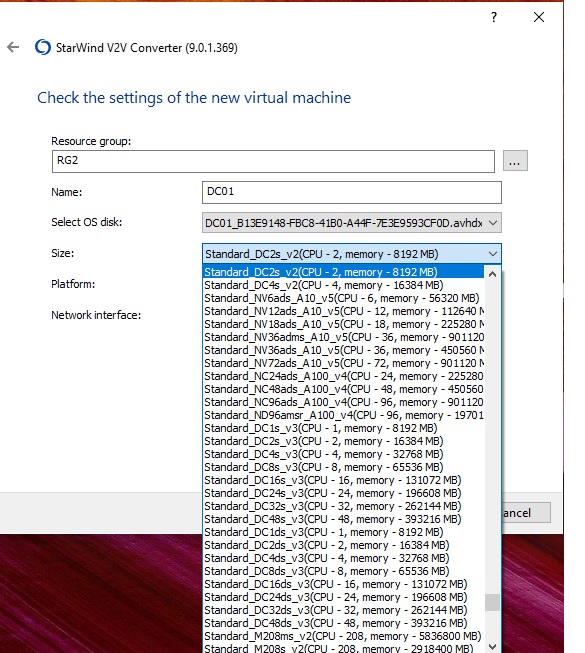Open help with the question mark icon
This screenshot has height=653, width=585.
(494, 17)
